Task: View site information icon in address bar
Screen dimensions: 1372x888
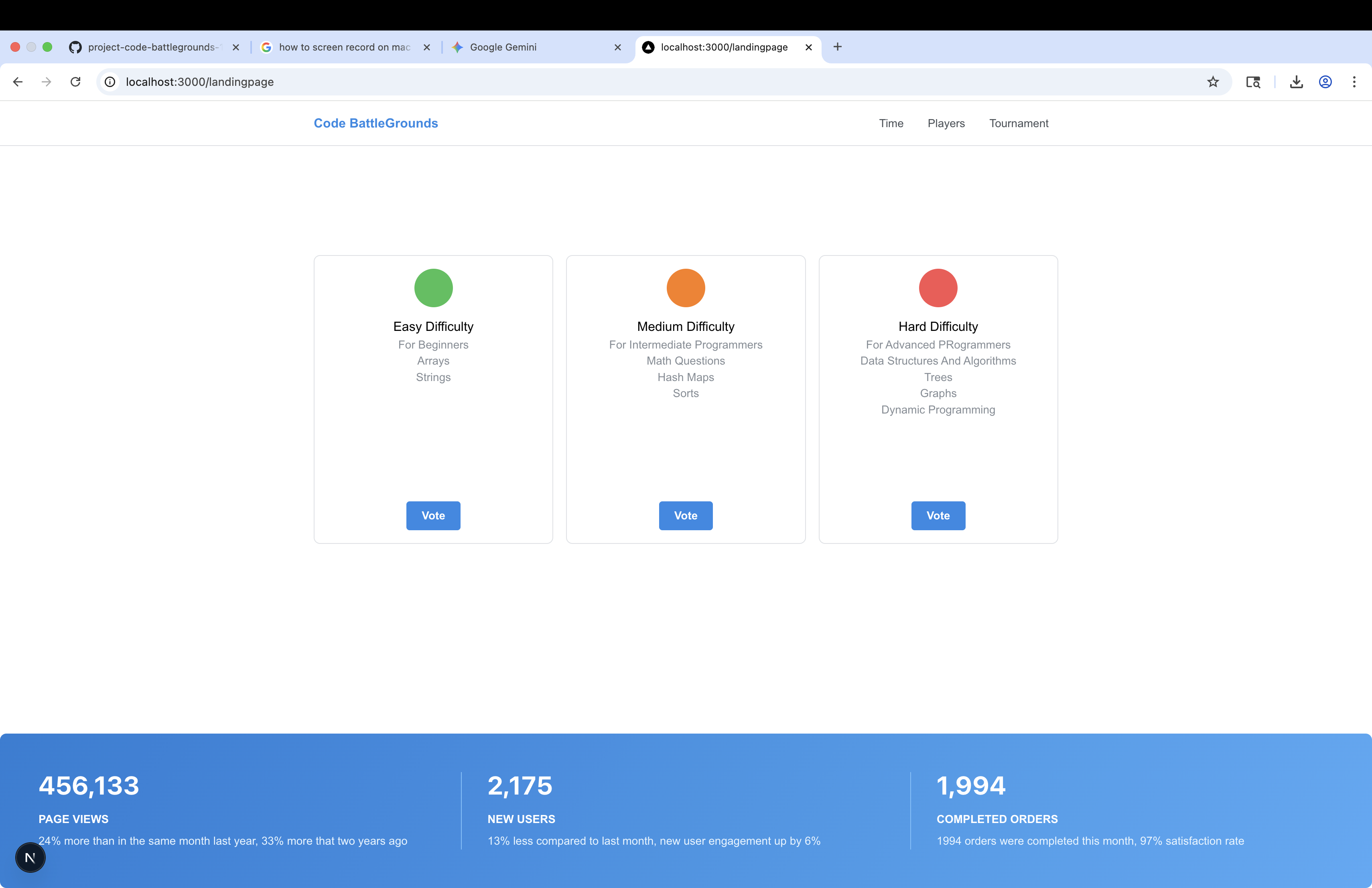Action: 110,82
